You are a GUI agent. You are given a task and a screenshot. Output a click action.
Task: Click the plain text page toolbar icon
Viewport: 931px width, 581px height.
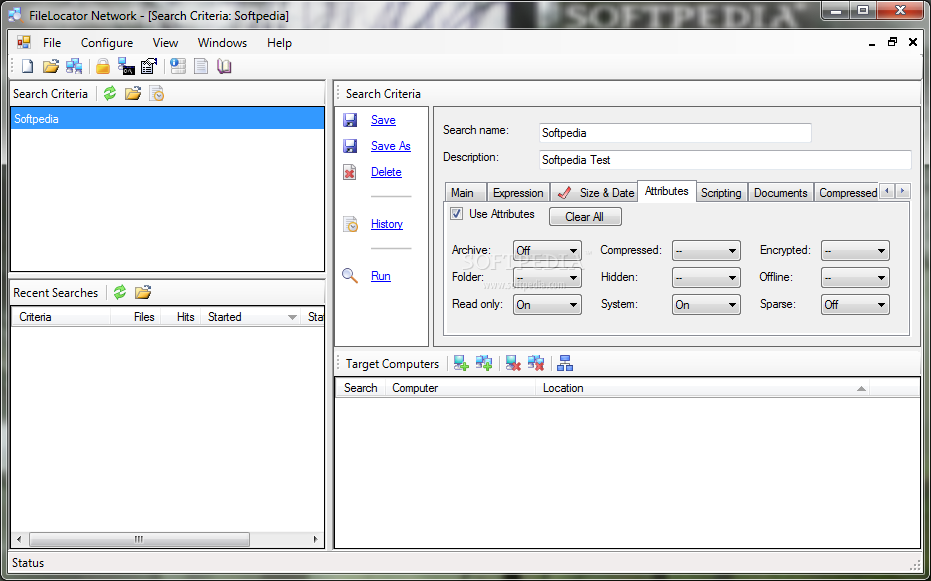tap(201, 66)
